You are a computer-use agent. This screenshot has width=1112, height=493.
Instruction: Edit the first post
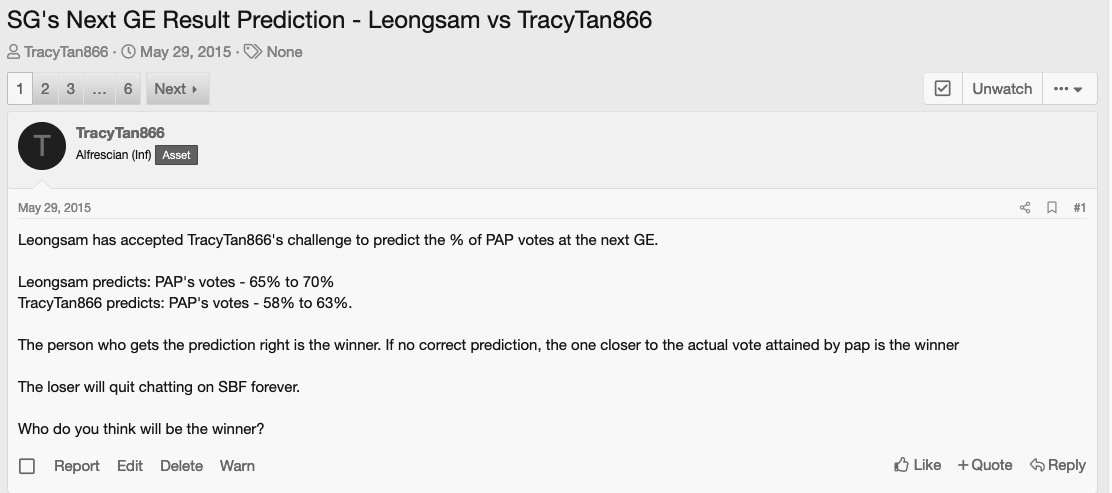(x=130, y=466)
